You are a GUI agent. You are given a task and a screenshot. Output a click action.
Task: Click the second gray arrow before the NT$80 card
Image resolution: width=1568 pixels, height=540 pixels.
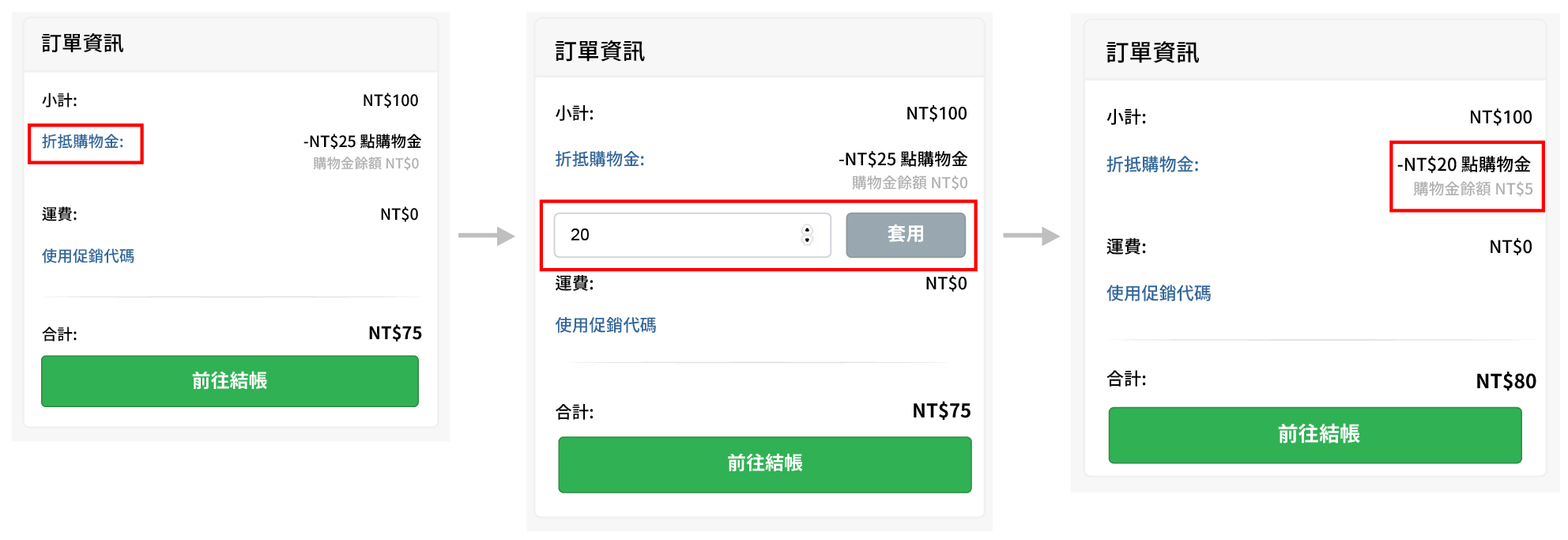coord(1031,236)
